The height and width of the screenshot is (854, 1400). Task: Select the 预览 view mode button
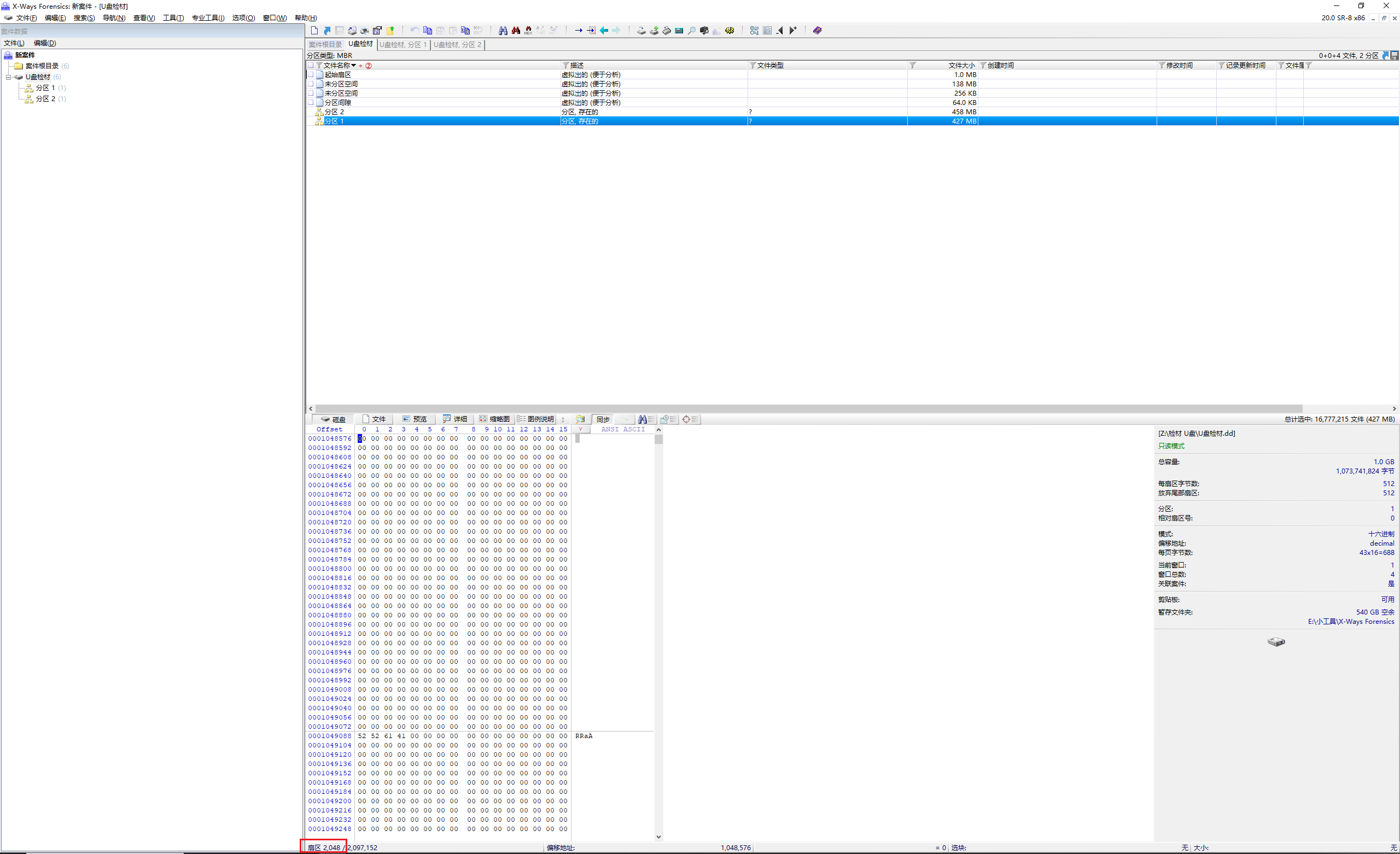(415, 419)
